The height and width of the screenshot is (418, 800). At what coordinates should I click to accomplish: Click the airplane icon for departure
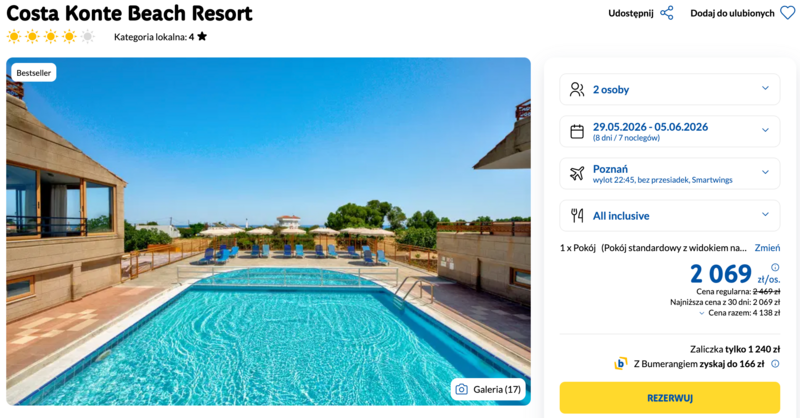577,174
